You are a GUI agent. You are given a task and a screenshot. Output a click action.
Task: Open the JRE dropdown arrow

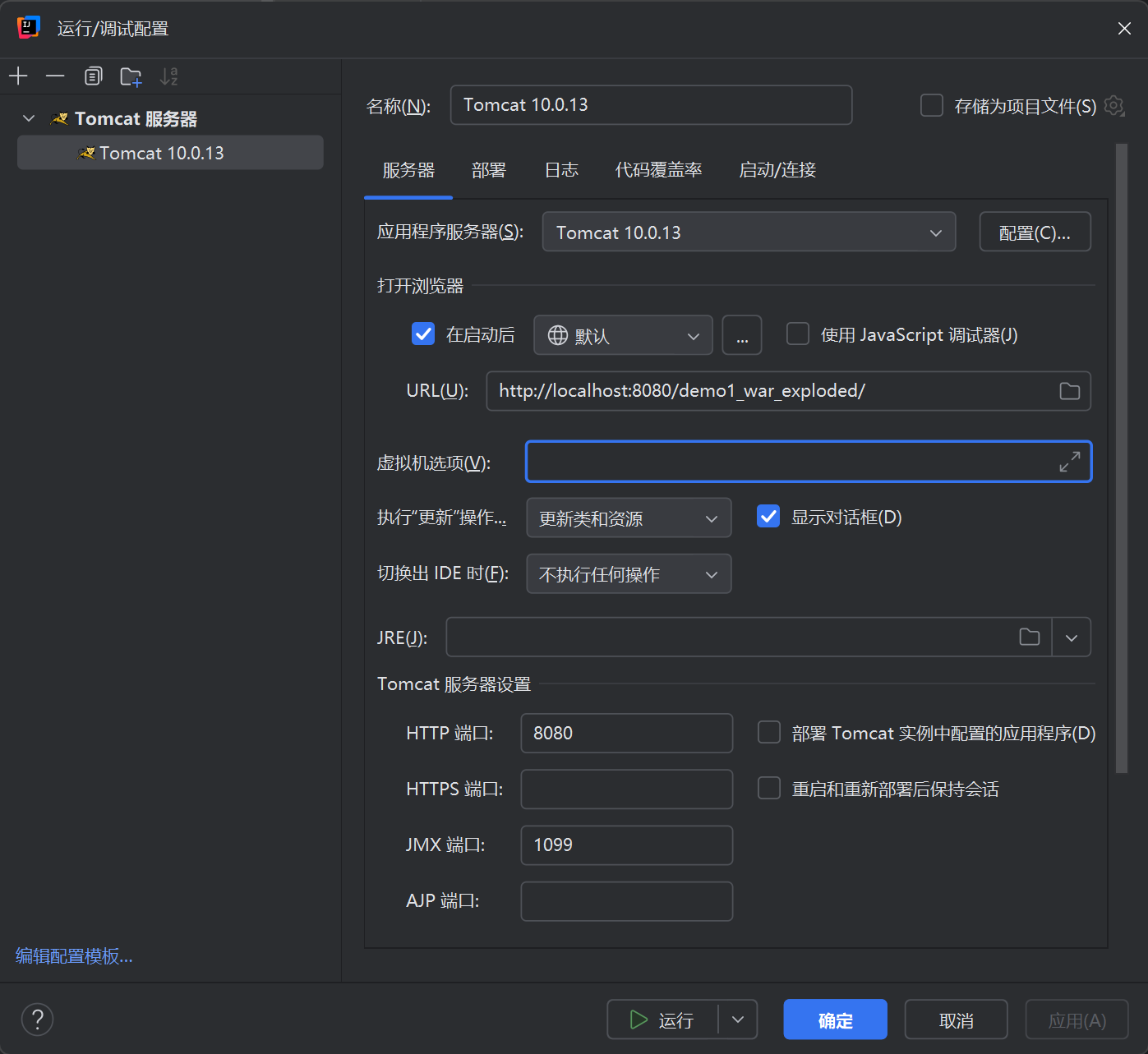coord(1072,637)
